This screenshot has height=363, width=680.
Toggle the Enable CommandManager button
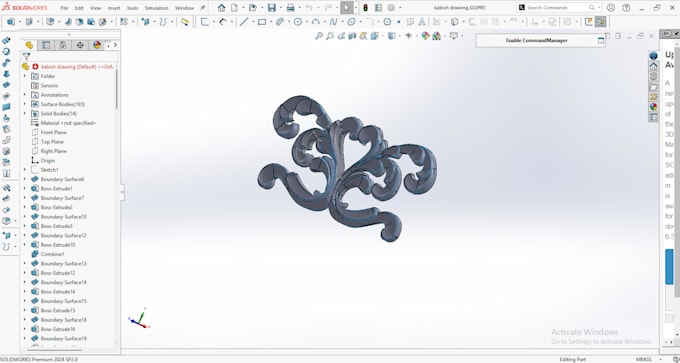coord(540,40)
